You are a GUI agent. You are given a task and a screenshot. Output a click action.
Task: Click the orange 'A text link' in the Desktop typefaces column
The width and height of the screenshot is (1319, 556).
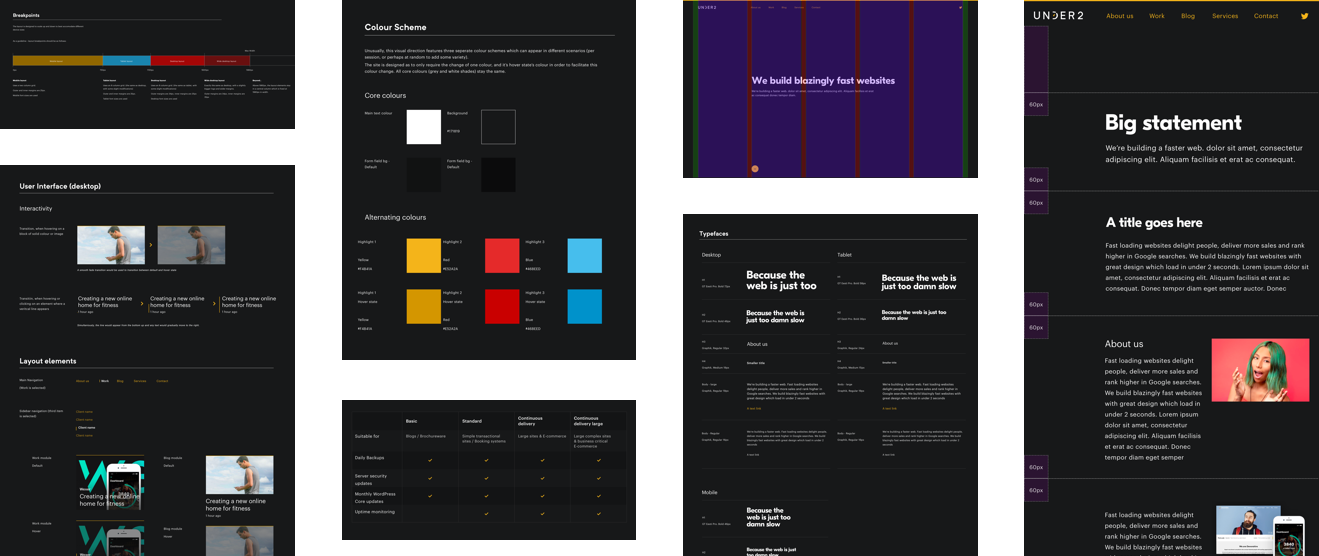(x=753, y=408)
